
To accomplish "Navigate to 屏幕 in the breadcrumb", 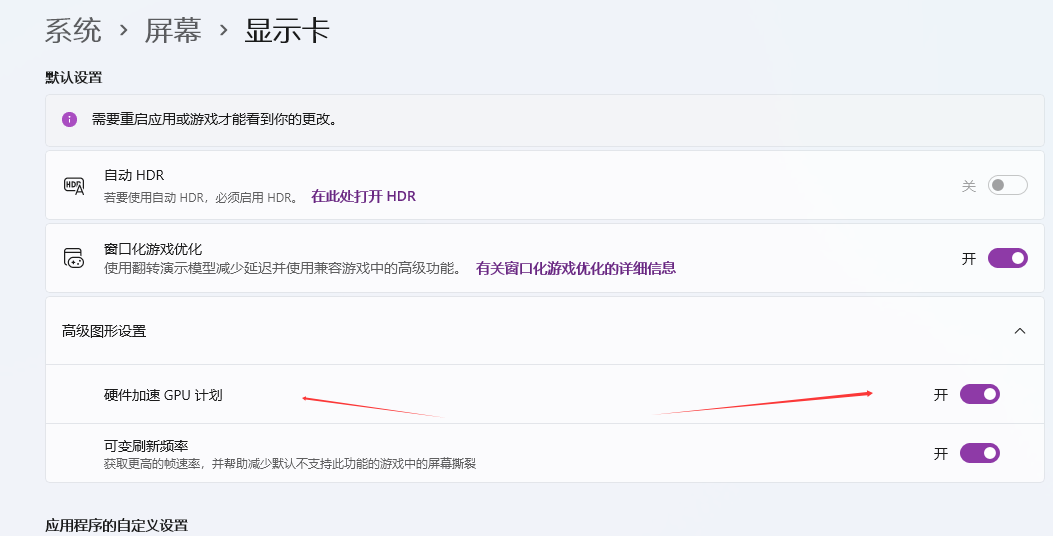I will (x=173, y=31).
